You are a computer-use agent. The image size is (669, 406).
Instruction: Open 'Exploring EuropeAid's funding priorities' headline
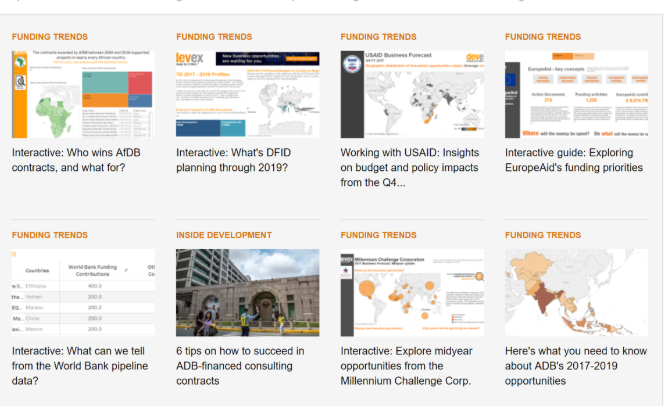574,160
